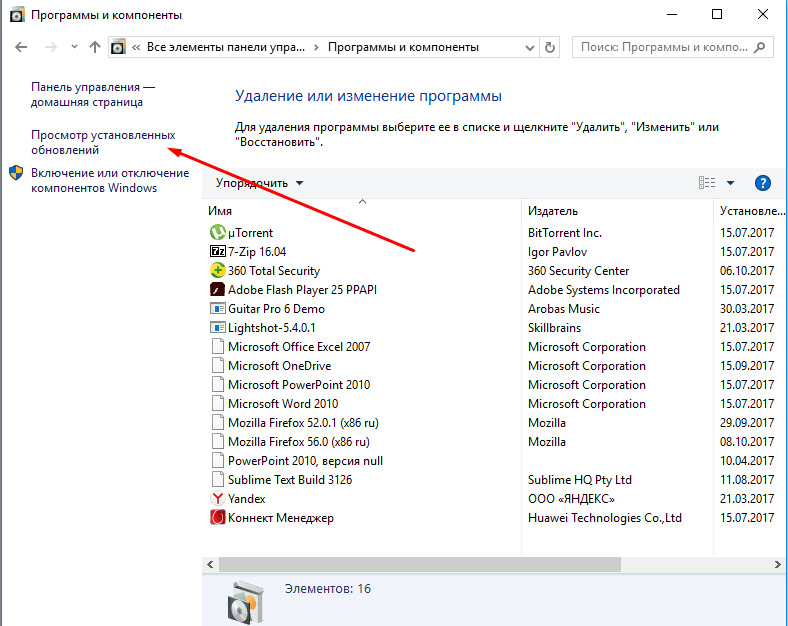Click the Lightshot-5.4.0.1 icon
The width and height of the screenshot is (788, 626).
click(218, 328)
